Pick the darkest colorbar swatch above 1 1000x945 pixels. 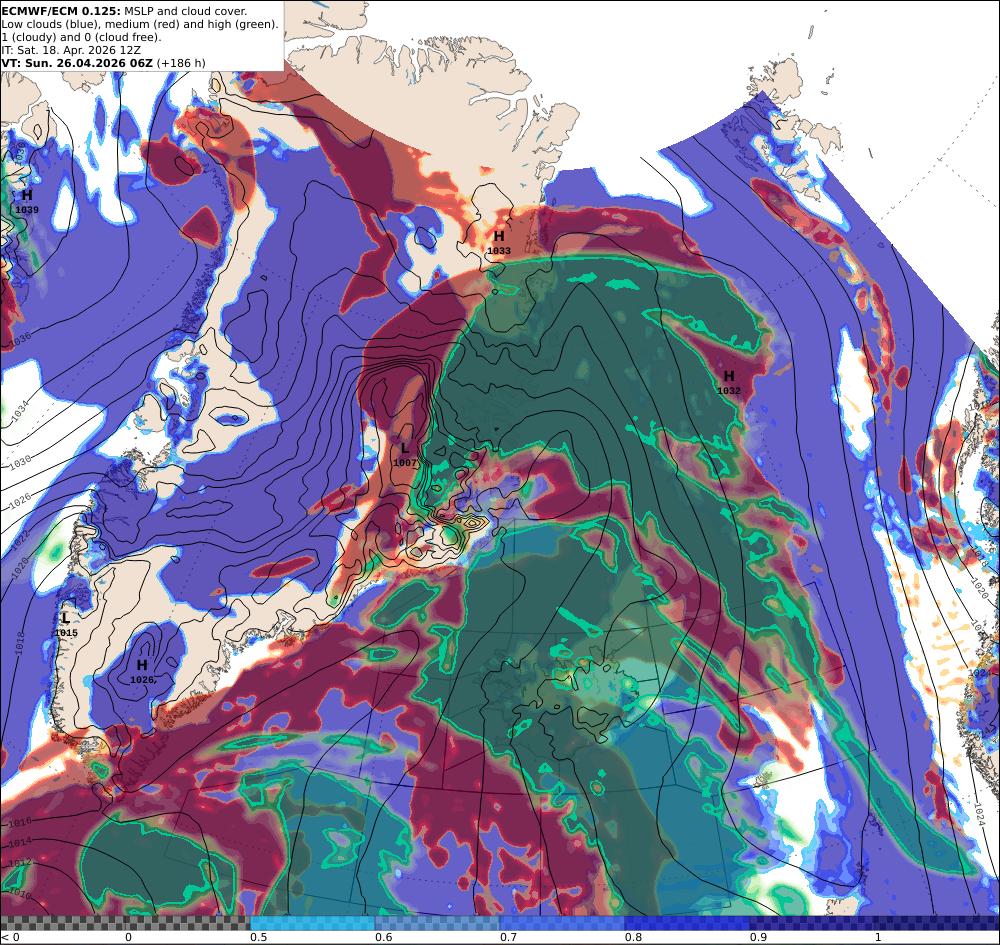[x=938, y=923]
